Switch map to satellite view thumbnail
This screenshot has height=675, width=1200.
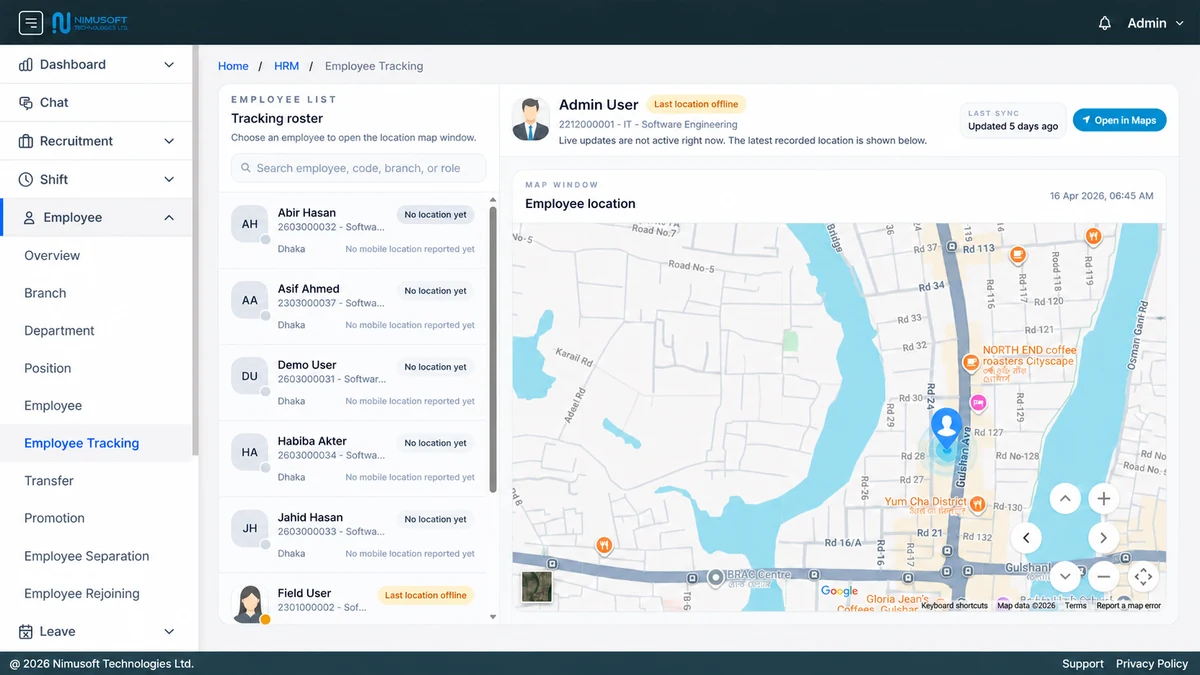[537, 586]
